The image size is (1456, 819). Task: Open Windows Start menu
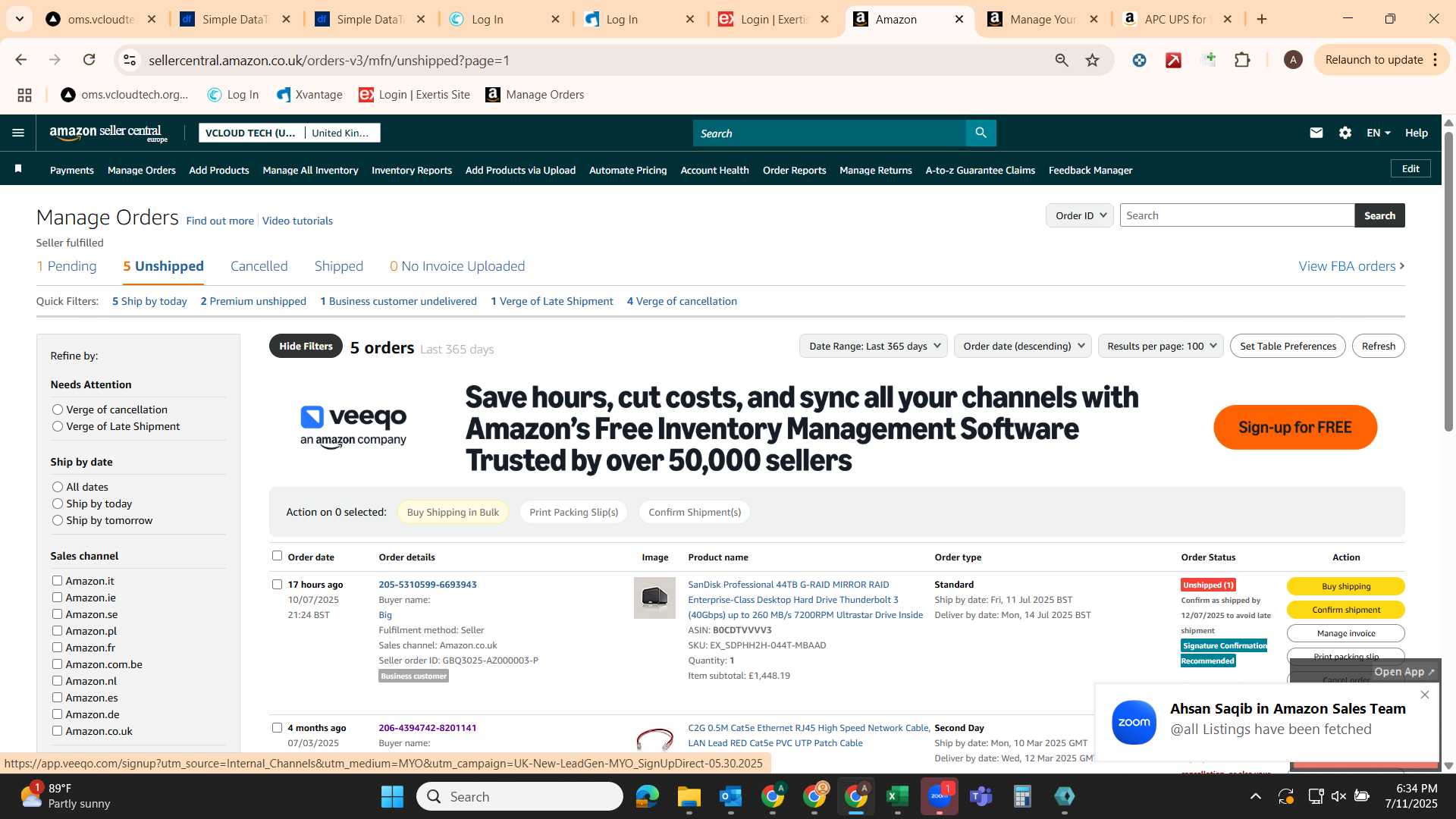click(x=392, y=796)
